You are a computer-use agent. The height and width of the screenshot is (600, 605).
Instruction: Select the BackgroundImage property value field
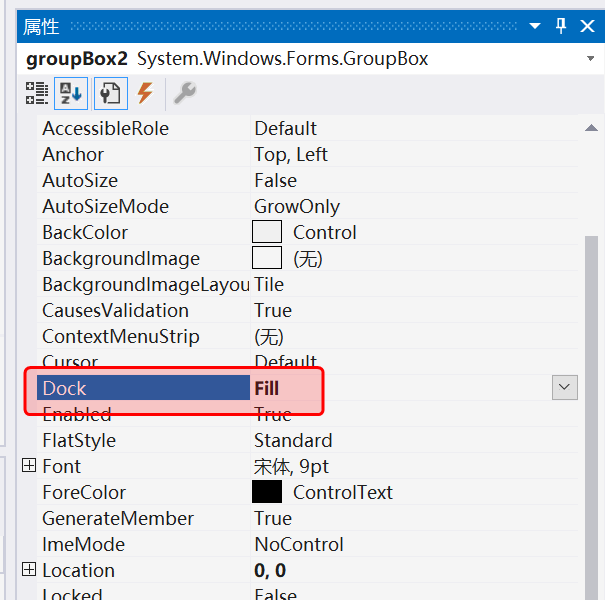(x=400, y=258)
